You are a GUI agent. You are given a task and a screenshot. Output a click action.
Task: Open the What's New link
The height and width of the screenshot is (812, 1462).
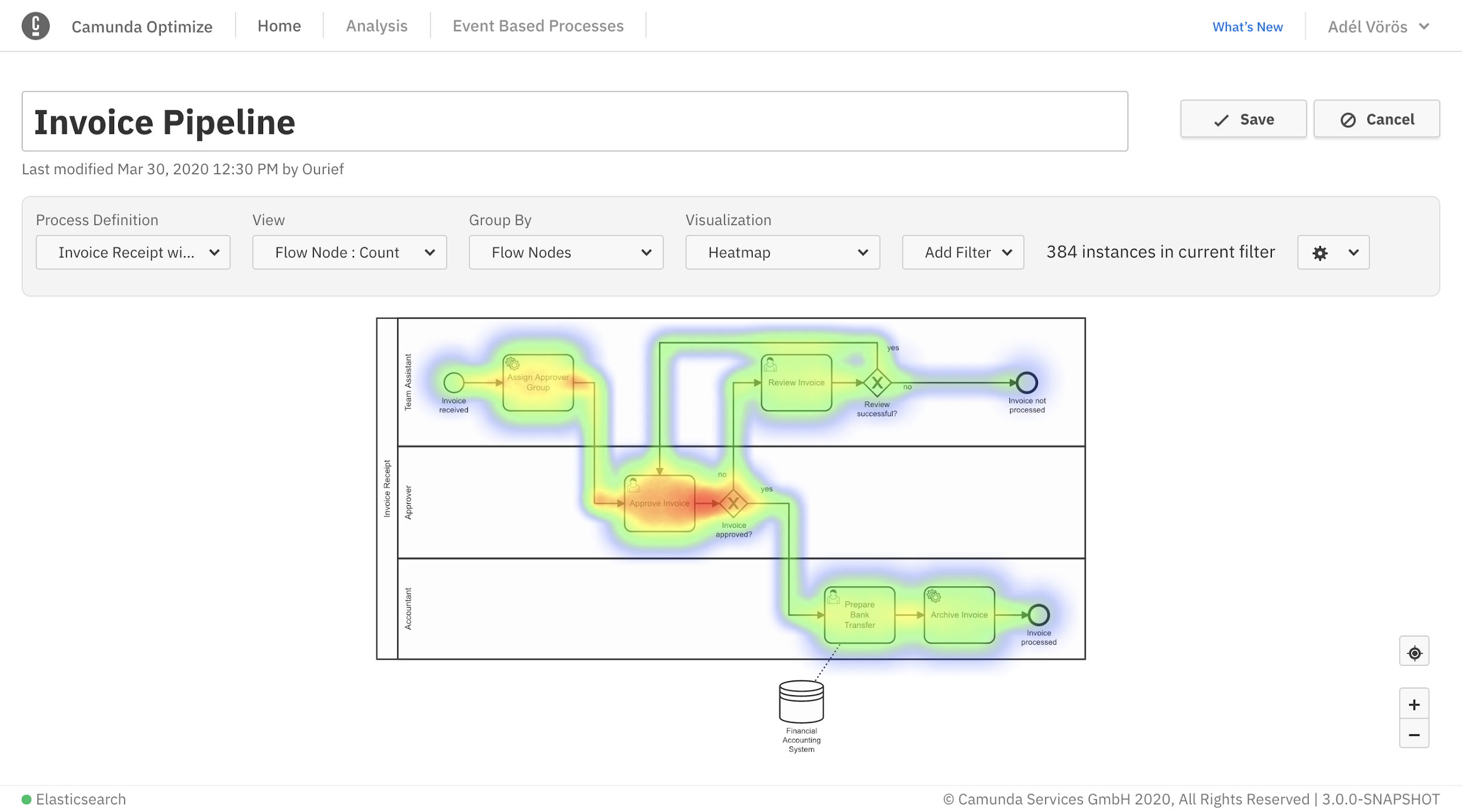[1247, 27]
